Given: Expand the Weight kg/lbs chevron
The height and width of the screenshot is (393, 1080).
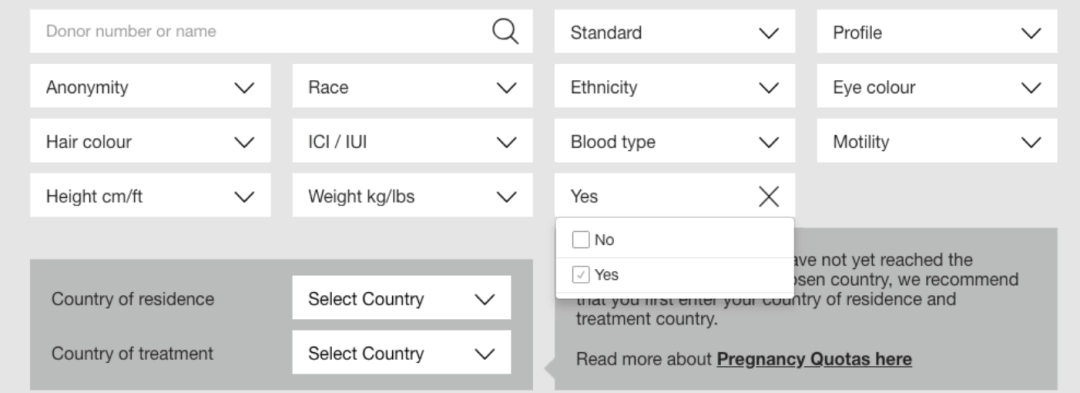Looking at the screenshot, I should (x=506, y=197).
